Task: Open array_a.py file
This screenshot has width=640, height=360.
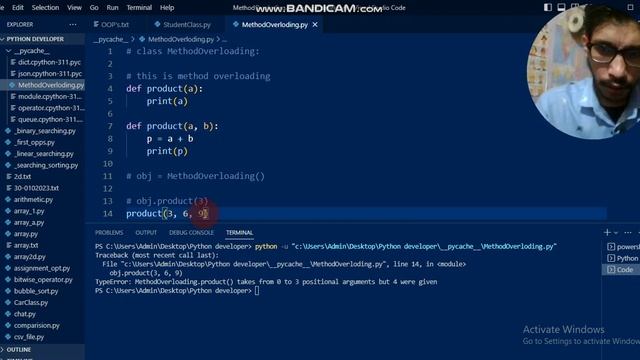Action: pyautogui.click(x=29, y=222)
